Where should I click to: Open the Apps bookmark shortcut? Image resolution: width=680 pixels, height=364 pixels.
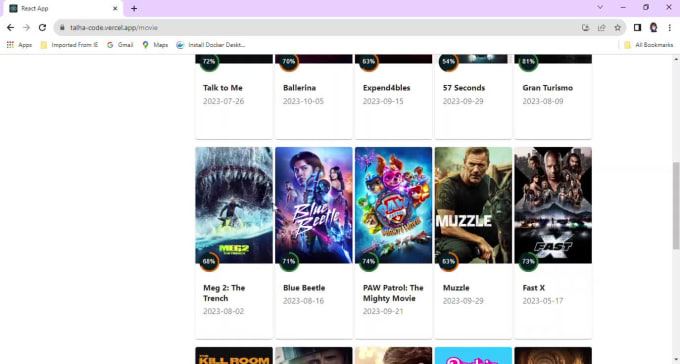19,45
